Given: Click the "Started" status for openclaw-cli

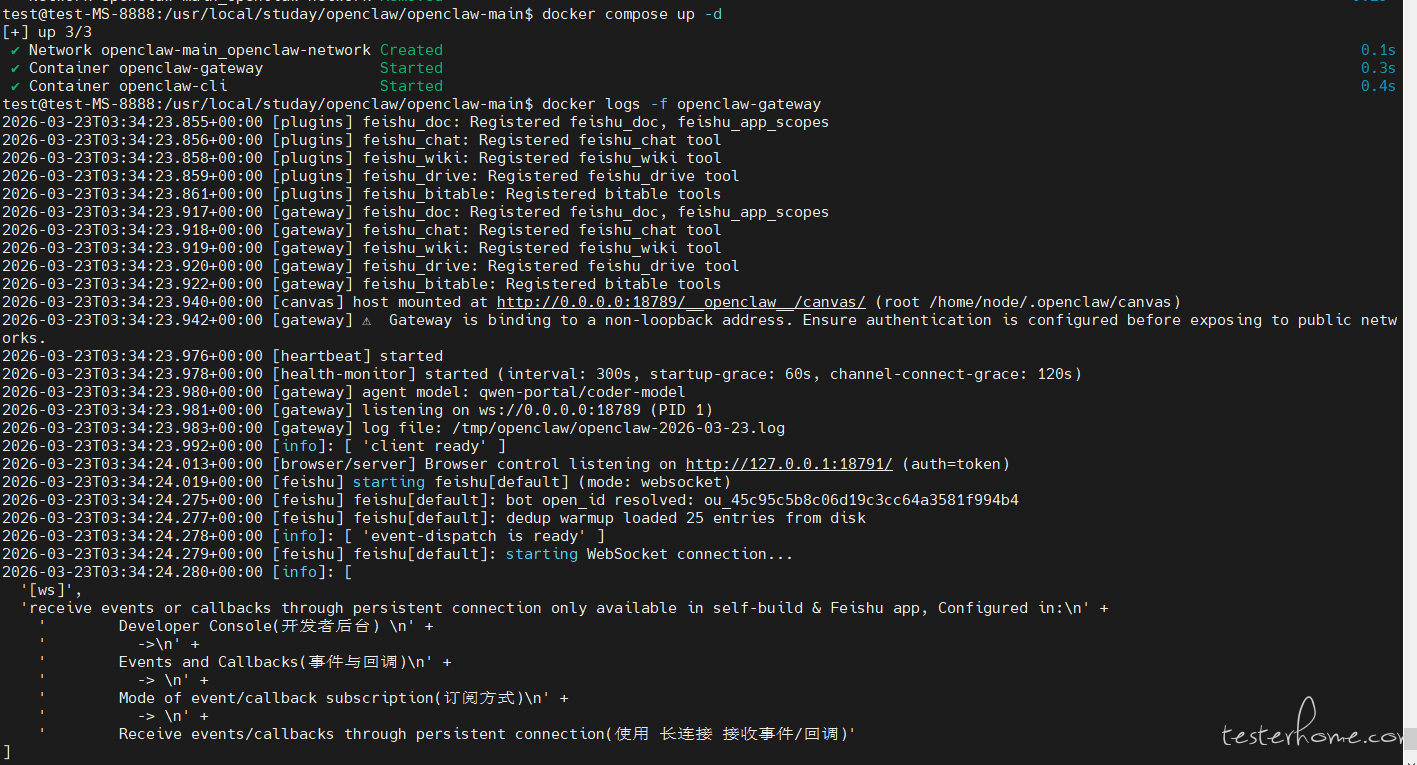Looking at the screenshot, I should point(411,86).
